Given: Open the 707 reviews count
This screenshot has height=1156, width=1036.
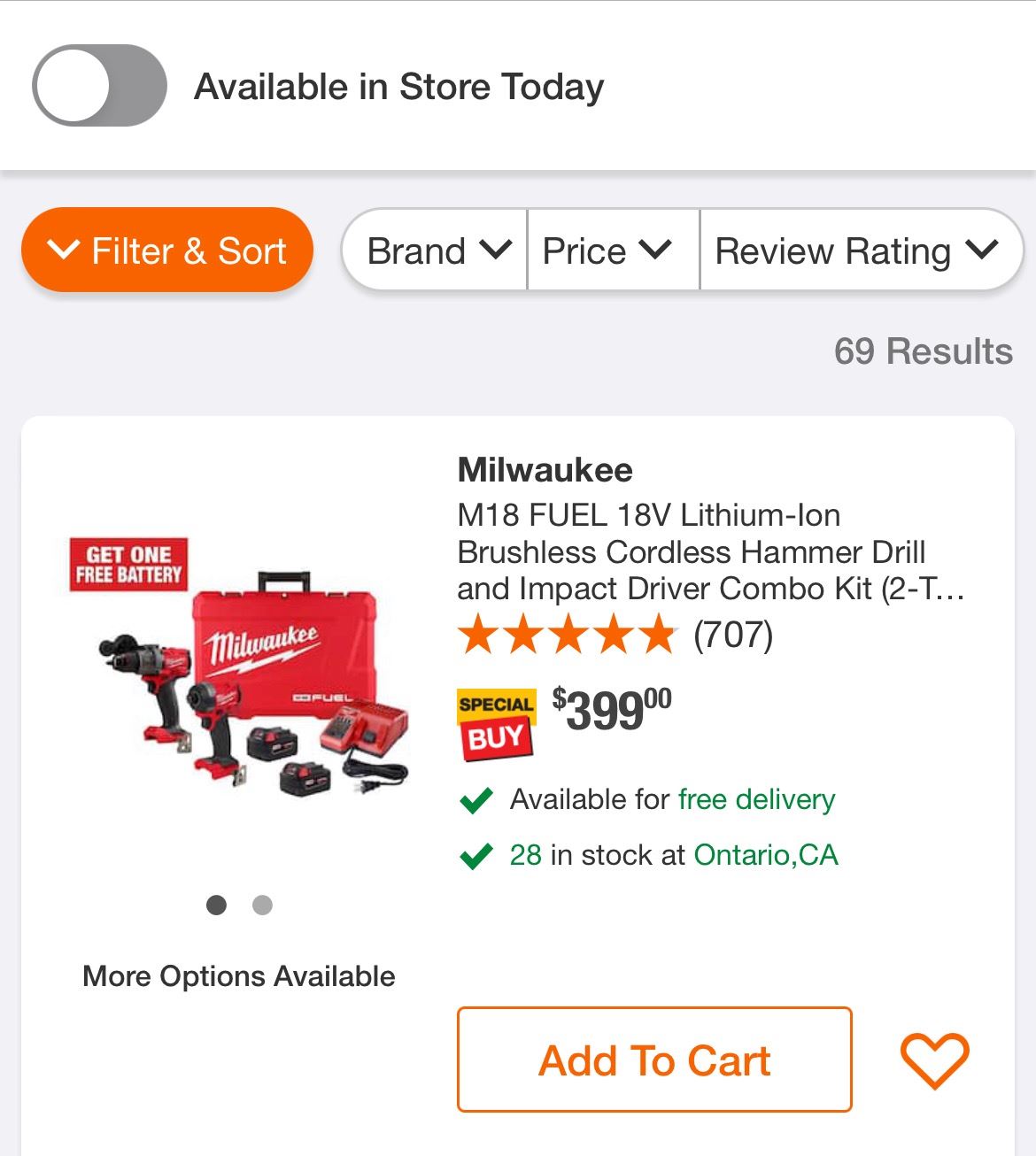Looking at the screenshot, I should coord(733,635).
